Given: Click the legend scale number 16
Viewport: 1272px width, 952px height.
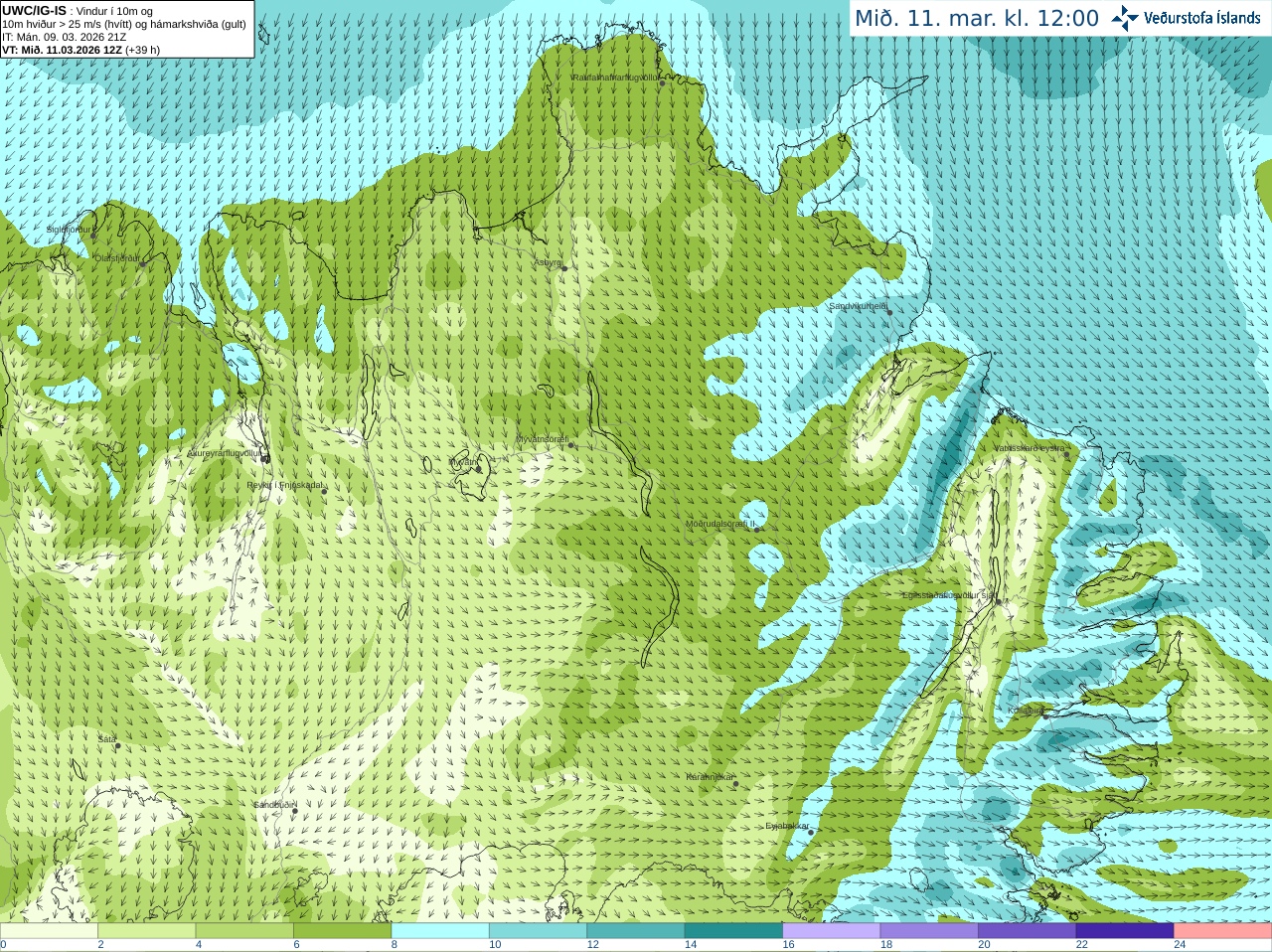Looking at the screenshot, I should coord(788,945).
